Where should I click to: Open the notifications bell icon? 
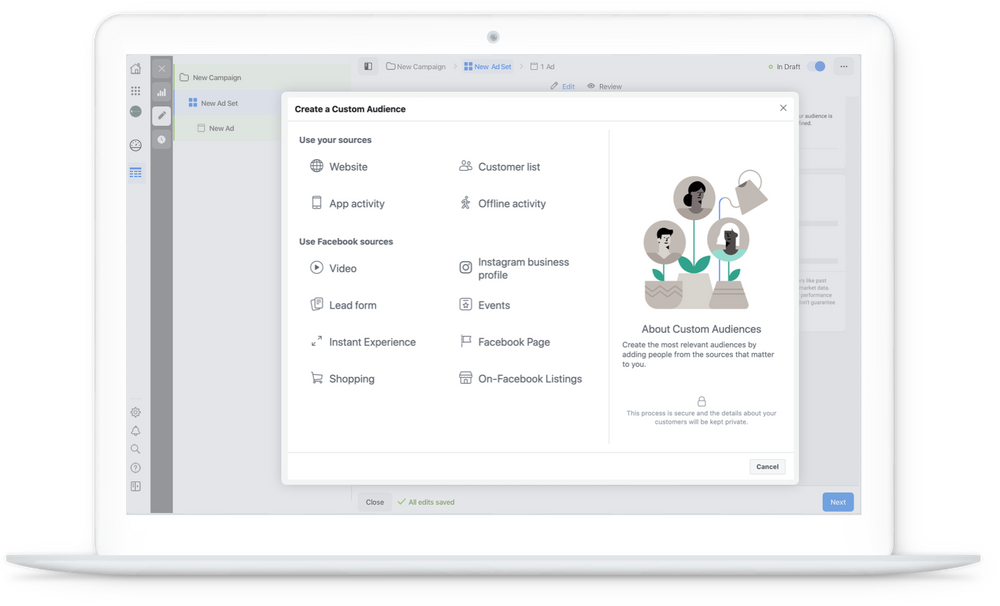(x=136, y=431)
